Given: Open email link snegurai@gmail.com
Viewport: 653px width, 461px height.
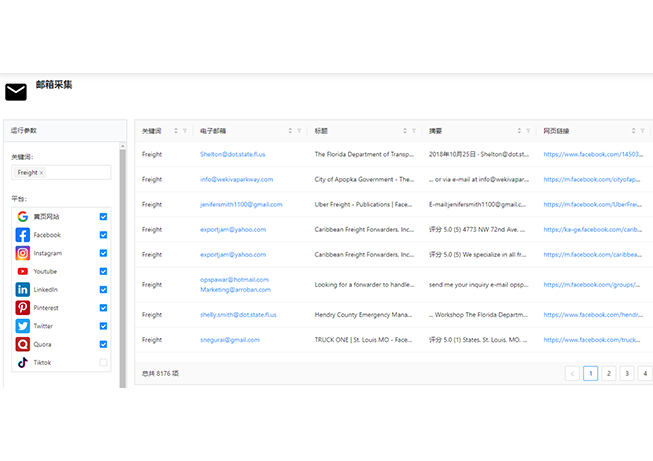Looking at the screenshot, I should point(229,340).
